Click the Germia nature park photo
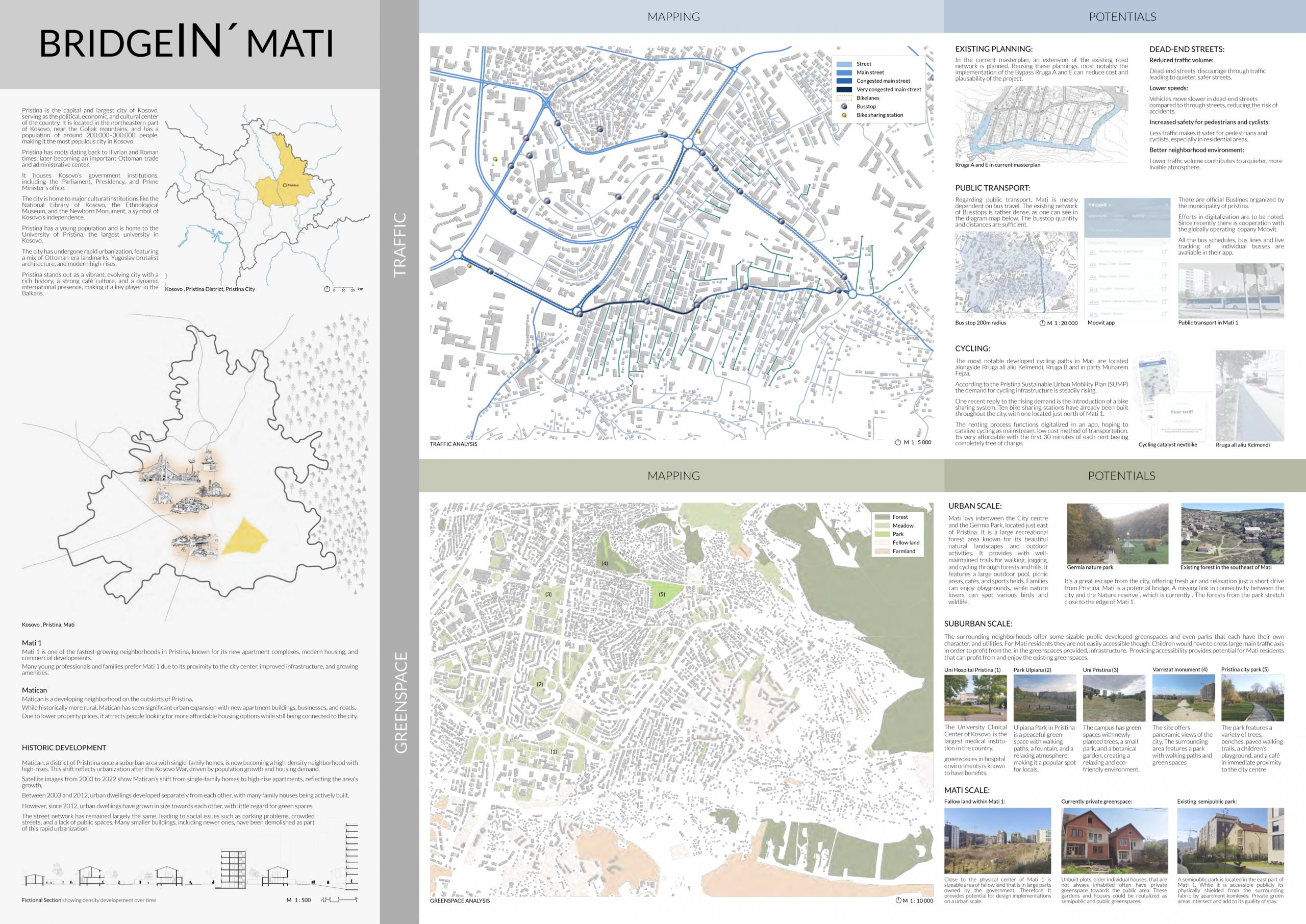 [1117, 533]
